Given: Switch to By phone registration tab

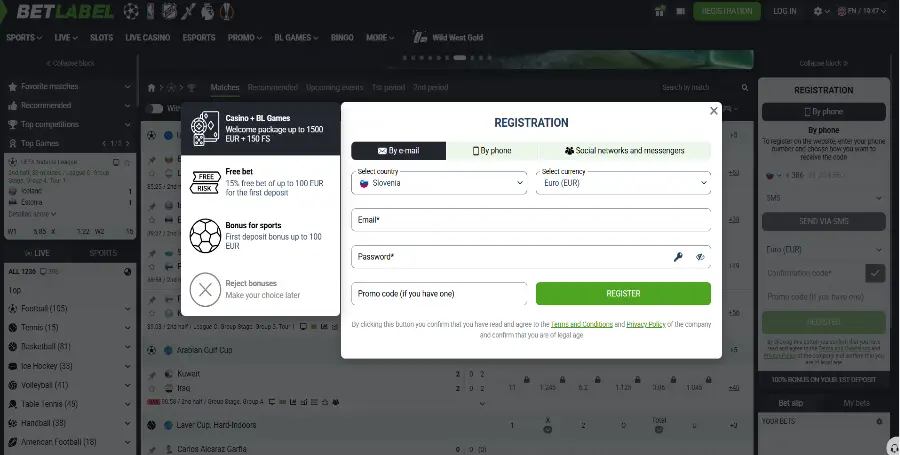Looking at the screenshot, I should click(492, 151).
